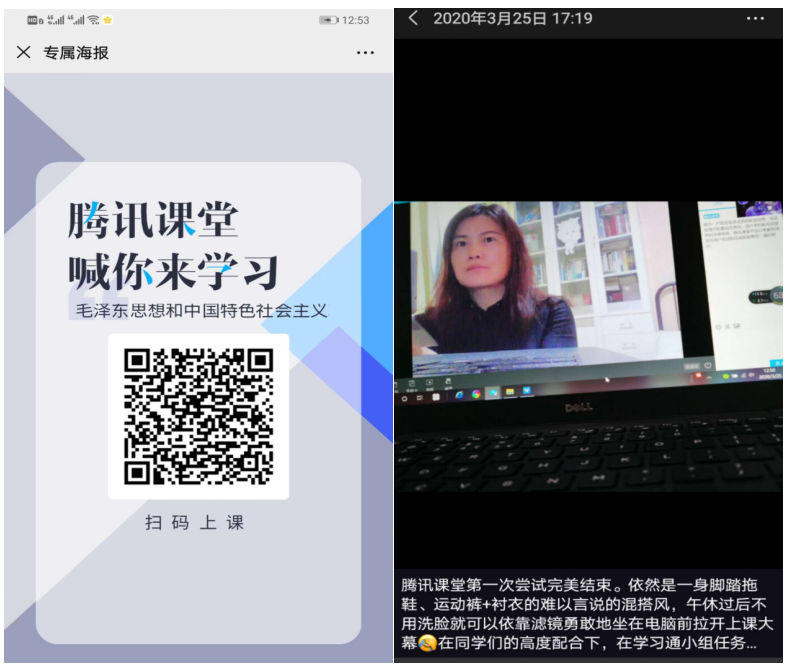Tap the laughing-crying emoji in the caption
This screenshot has height=669, width=792.
click(427, 643)
